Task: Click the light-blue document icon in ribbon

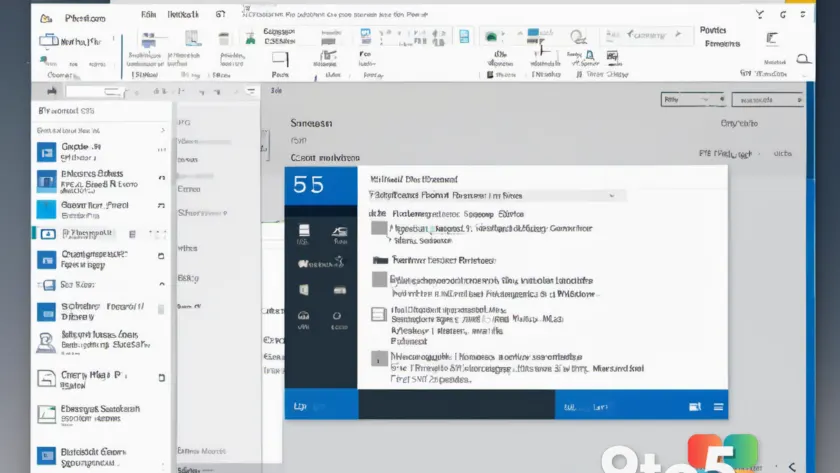Action: click(x=464, y=36)
